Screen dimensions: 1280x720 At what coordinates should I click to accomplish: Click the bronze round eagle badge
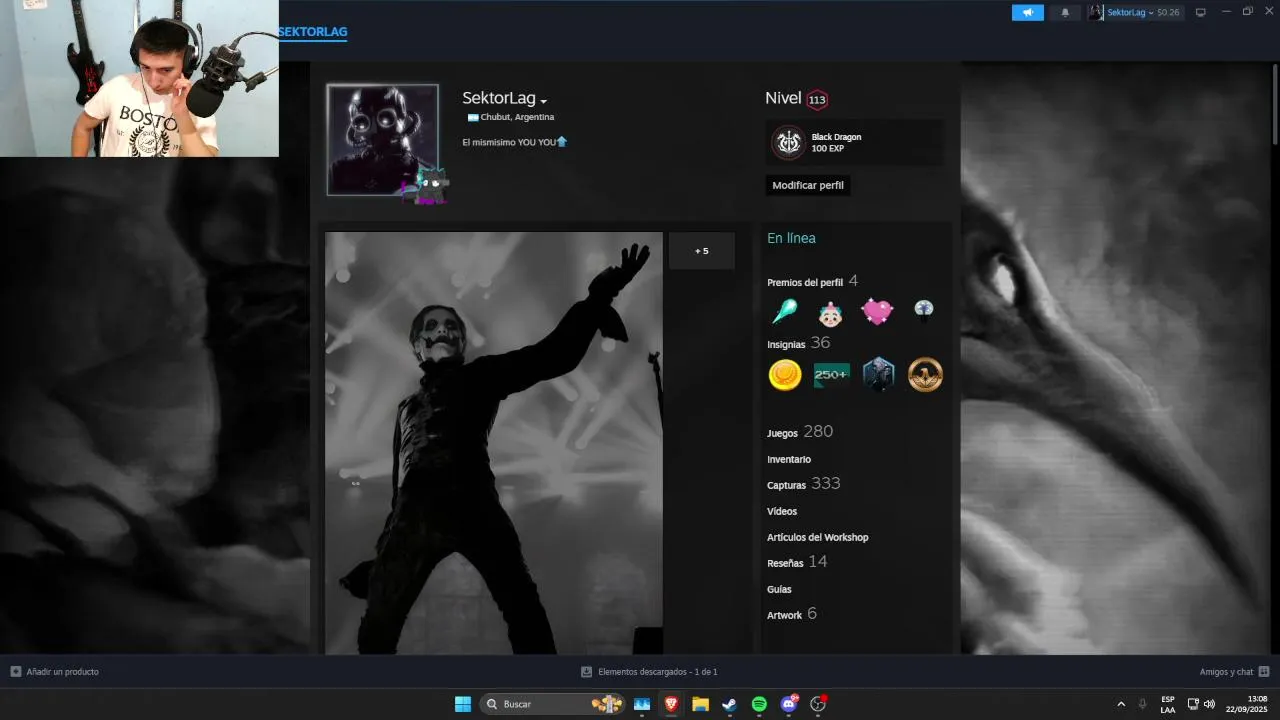click(925, 375)
